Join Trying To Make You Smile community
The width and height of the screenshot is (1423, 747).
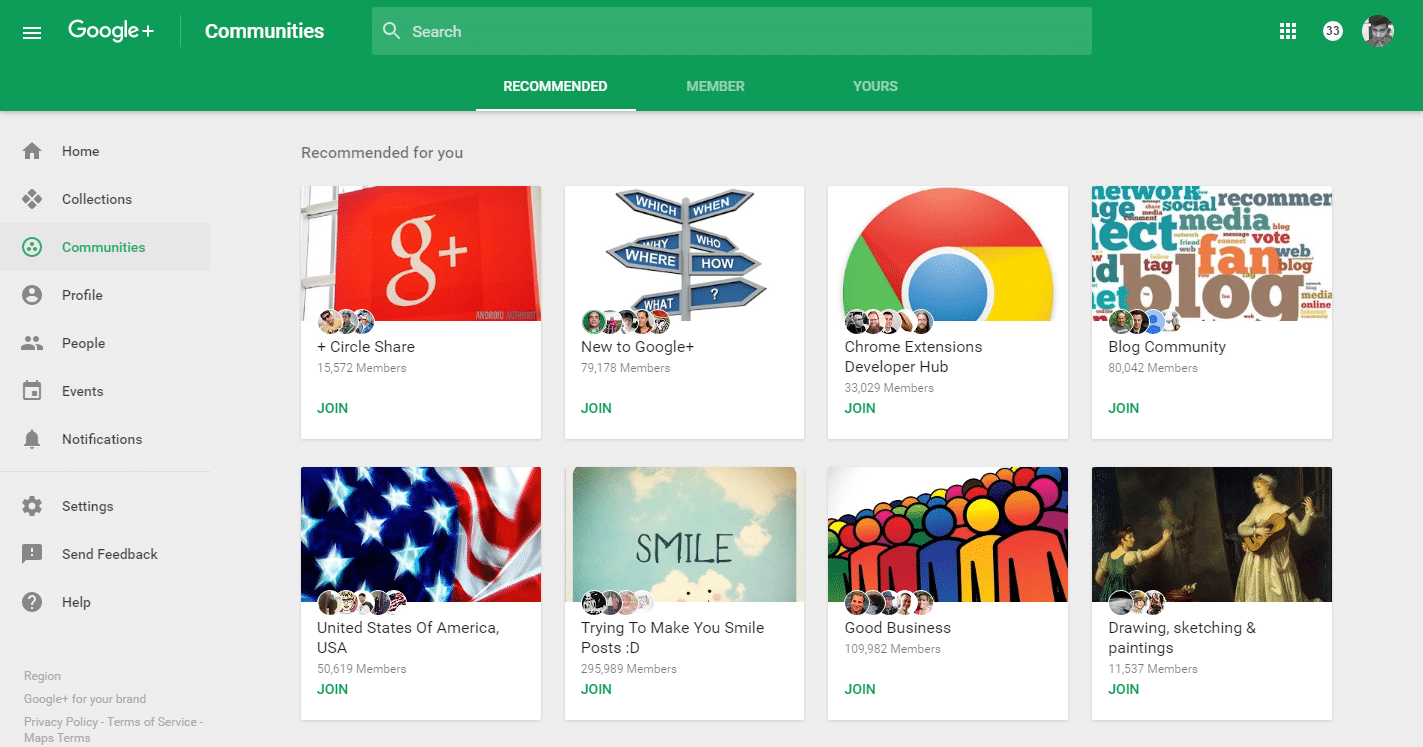pos(596,689)
